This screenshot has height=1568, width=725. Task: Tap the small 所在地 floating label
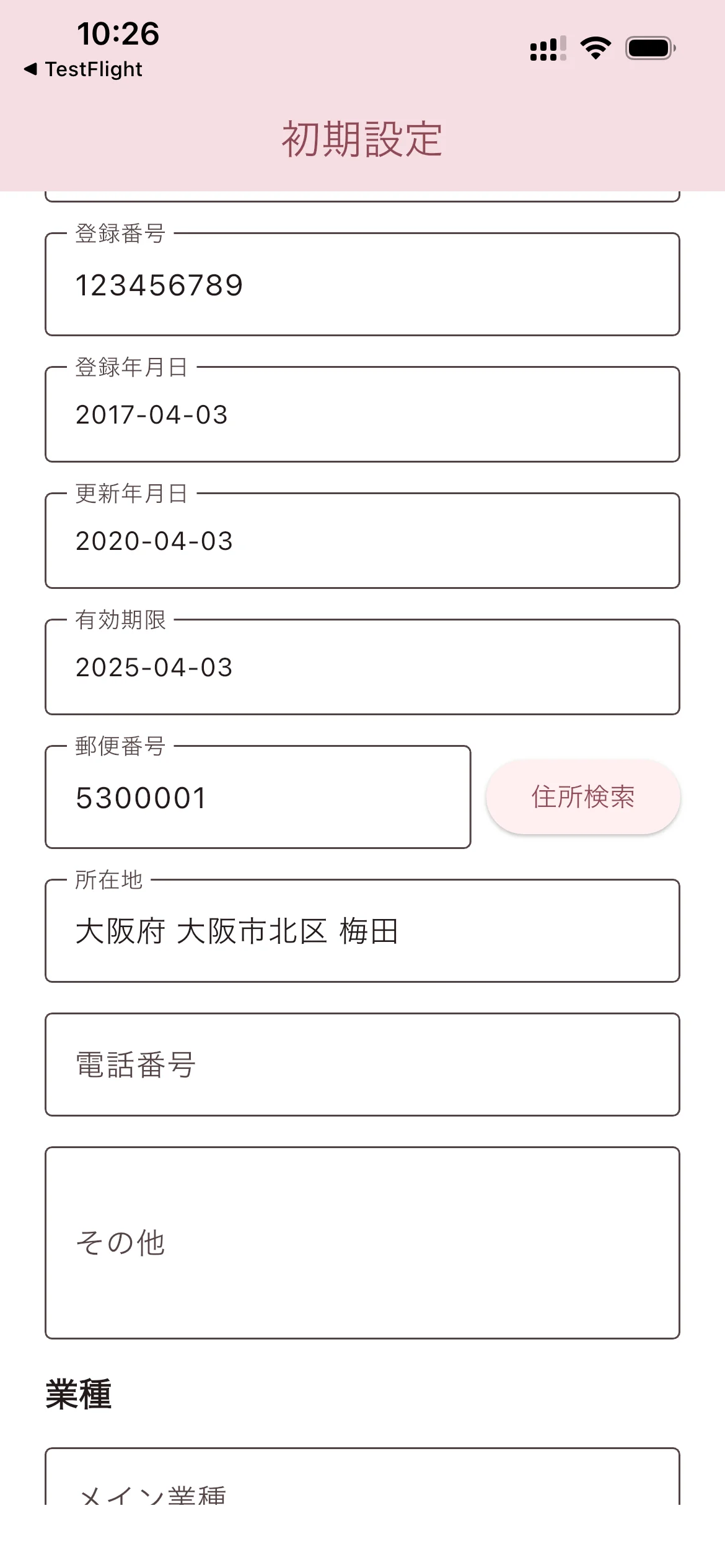pyautogui.click(x=109, y=879)
